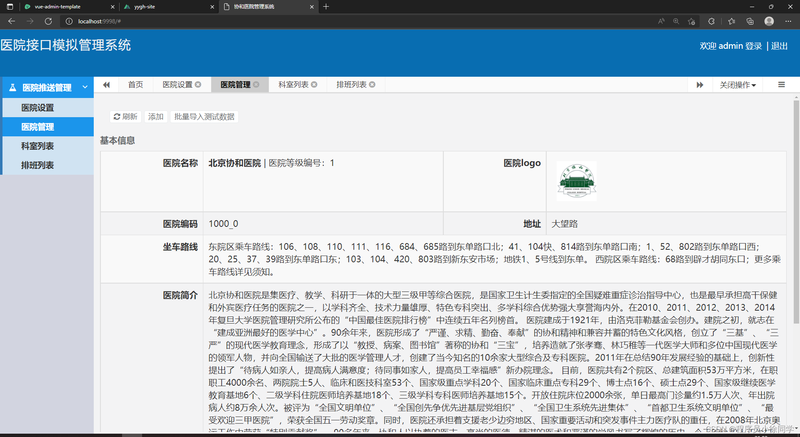Click the hospital name 北京协和医院
Viewport: 800px width, 437px height.
pyautogui.click(x=235, y=163)
